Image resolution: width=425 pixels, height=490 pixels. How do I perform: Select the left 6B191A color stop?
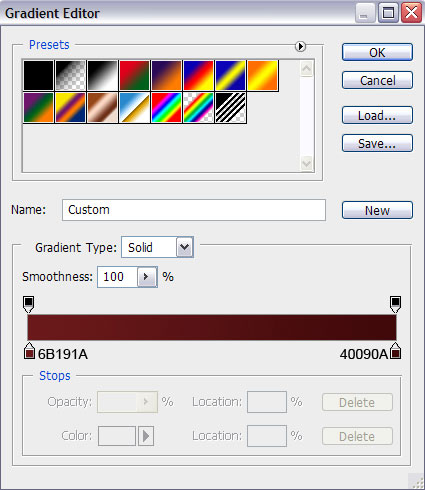[x=29, y=351]
